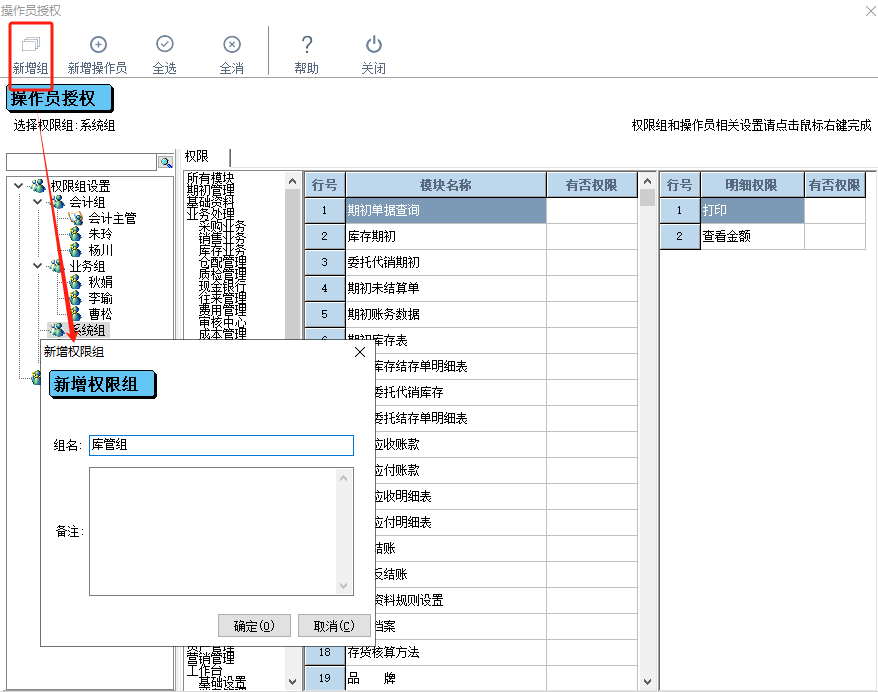The width and height of the screenshot is (878, 692).
Task: Toggle 有否权限 cell for 打印 detail
Action: pyautogui.click(x=835, y=211)
